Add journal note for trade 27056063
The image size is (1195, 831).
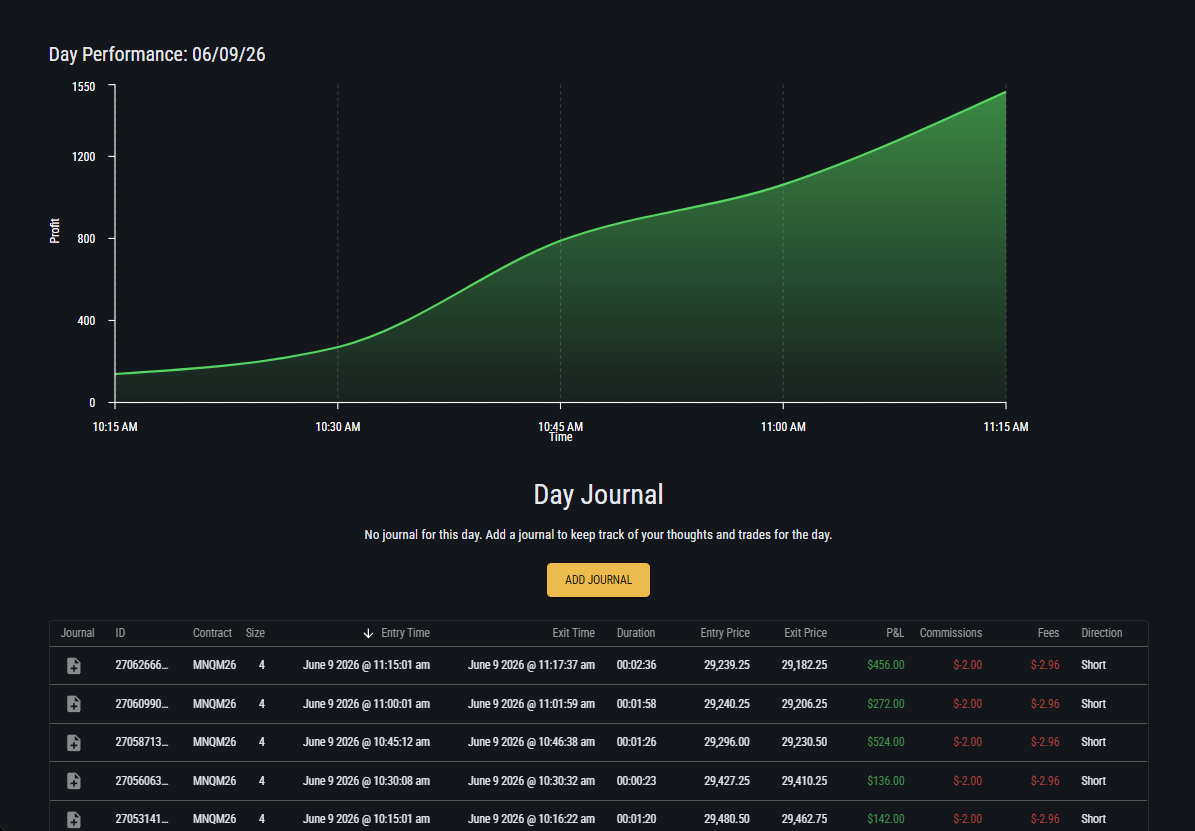point(74,781)
